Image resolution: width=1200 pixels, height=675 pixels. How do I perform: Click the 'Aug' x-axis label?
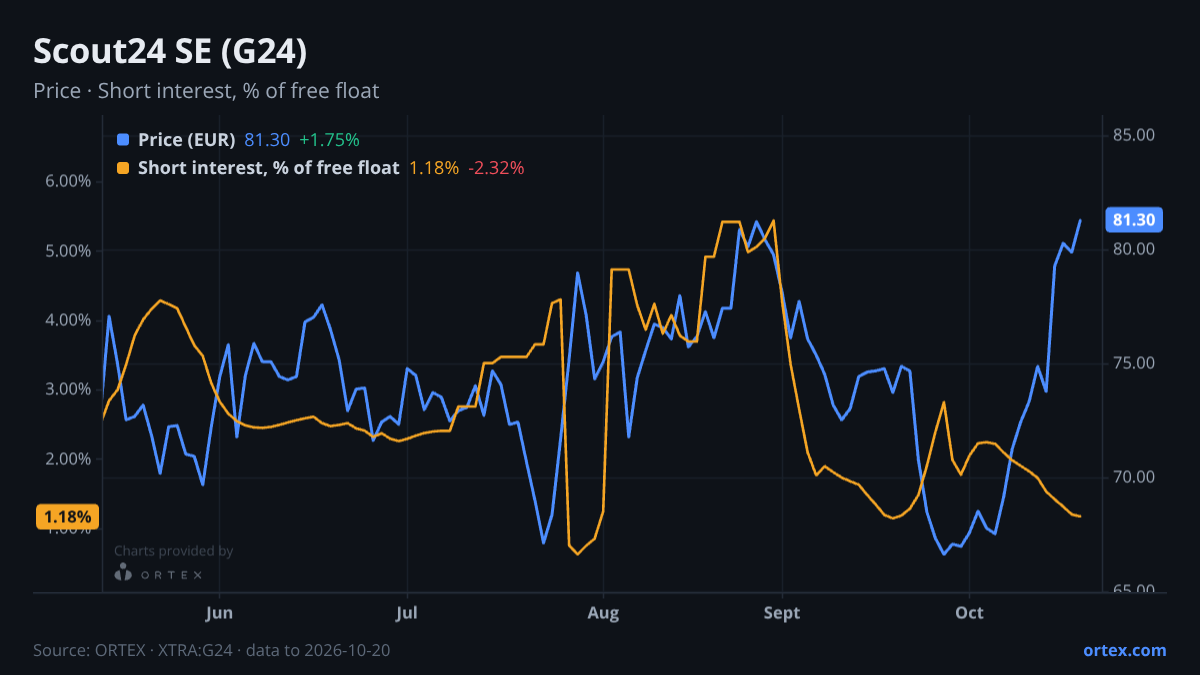click(602, 613)
